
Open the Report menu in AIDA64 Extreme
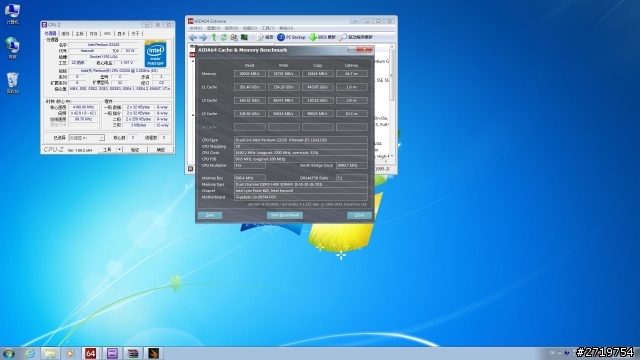tap(231, 28)
